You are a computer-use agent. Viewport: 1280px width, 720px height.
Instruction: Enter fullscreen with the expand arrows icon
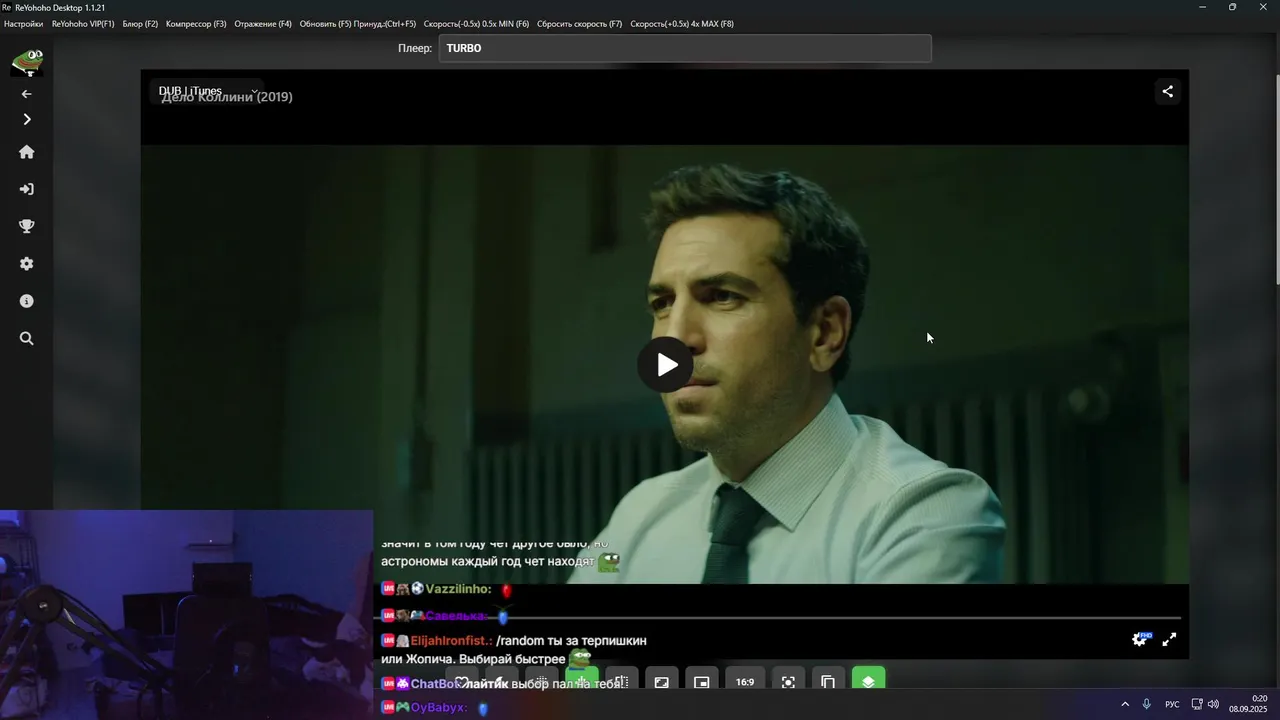tap(1169, 639)
